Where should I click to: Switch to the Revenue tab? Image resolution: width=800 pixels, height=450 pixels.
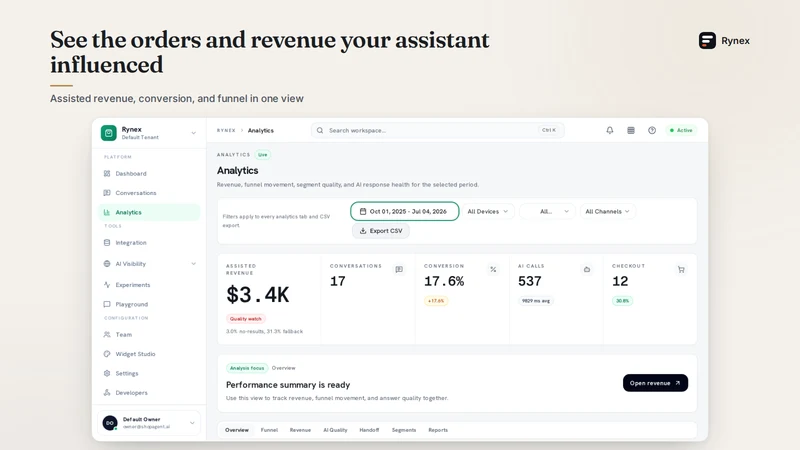point(300,430)
